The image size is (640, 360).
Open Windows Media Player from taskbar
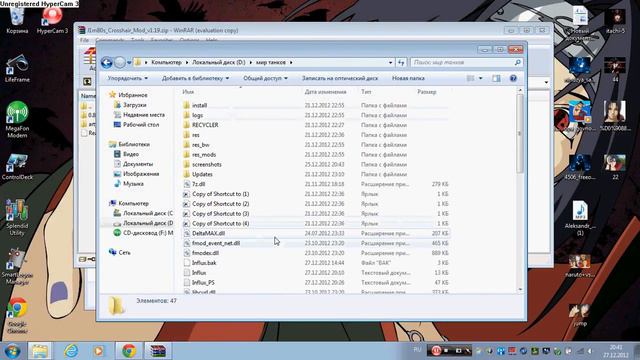[x=98, y=351]
